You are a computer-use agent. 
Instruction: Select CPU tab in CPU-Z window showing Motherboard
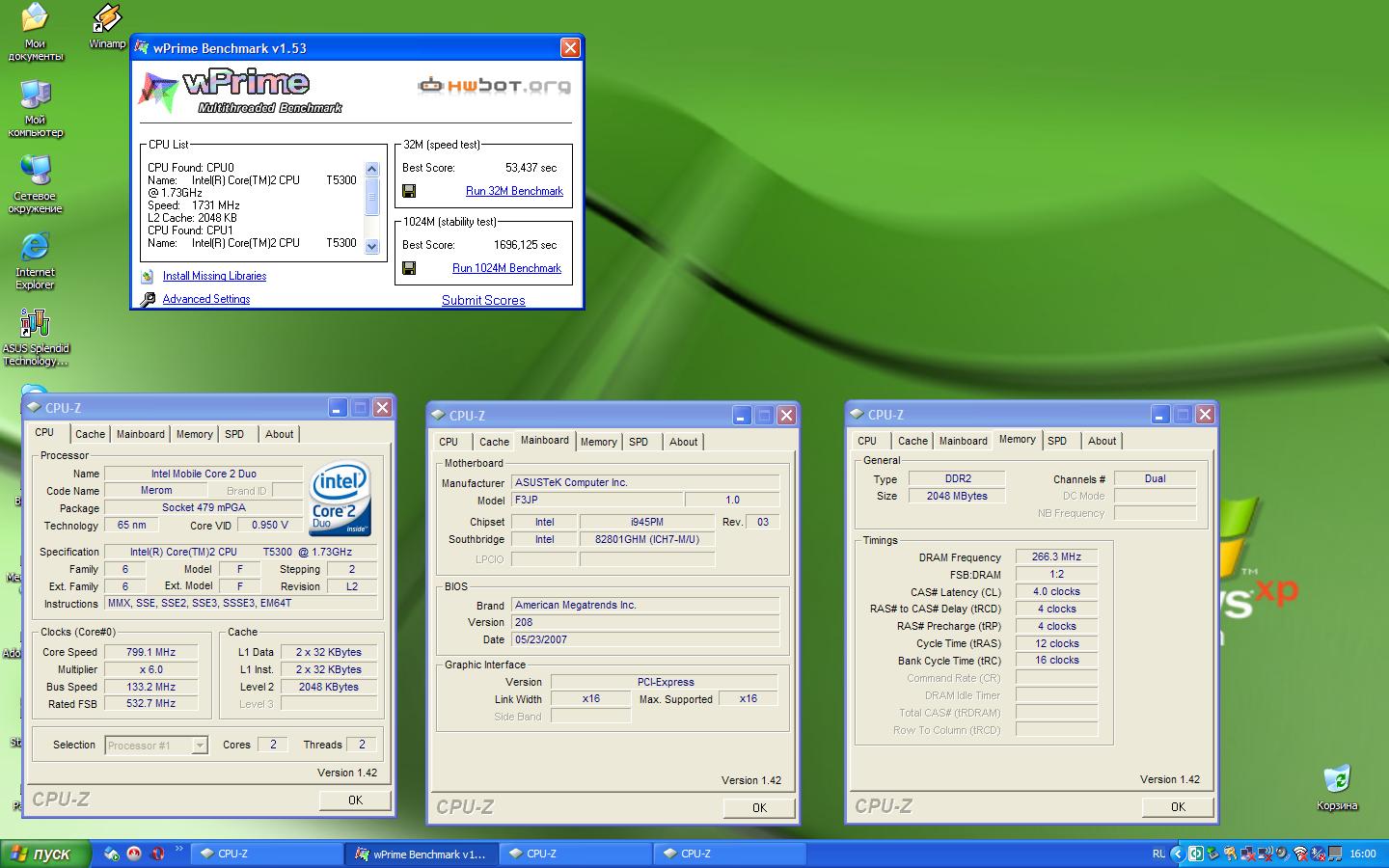click(449, 442)
